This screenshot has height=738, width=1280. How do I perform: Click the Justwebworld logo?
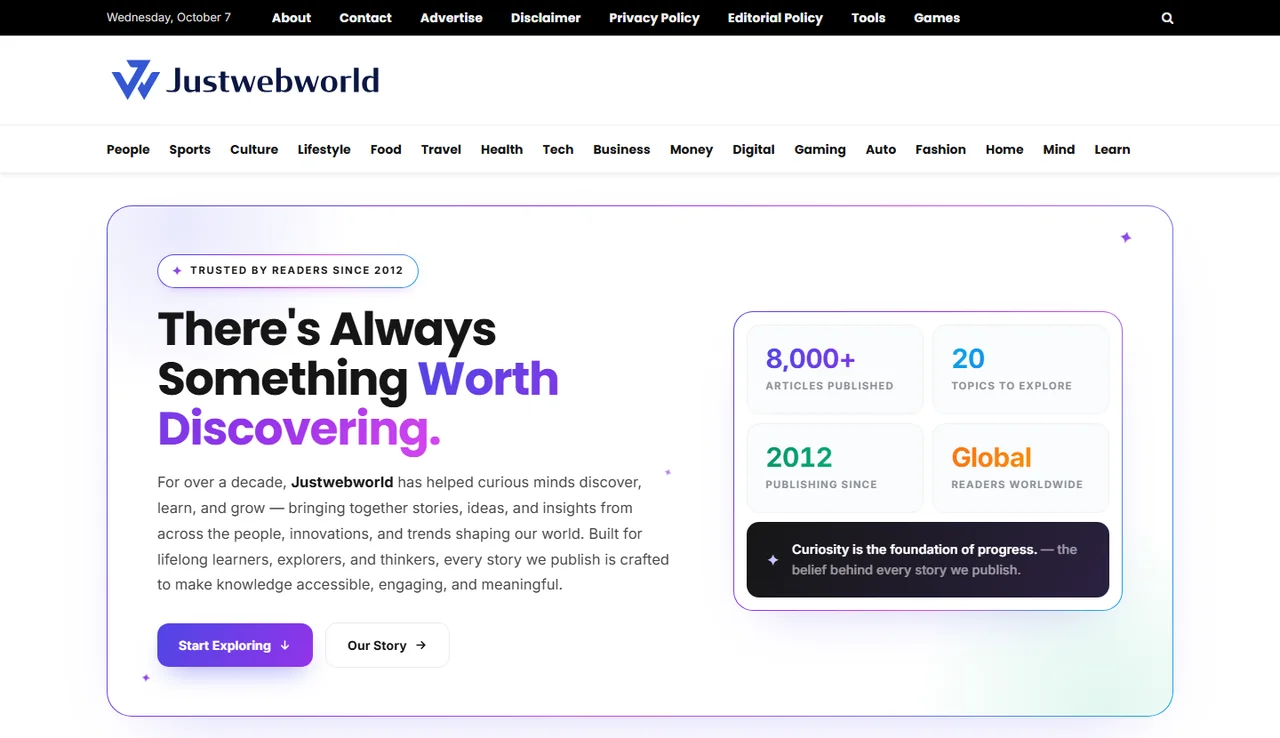(245, 80)
